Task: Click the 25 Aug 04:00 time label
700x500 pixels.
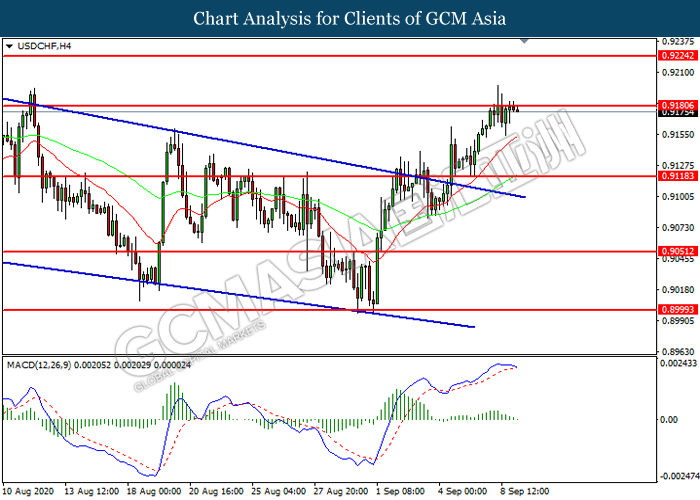Action: 279,491
